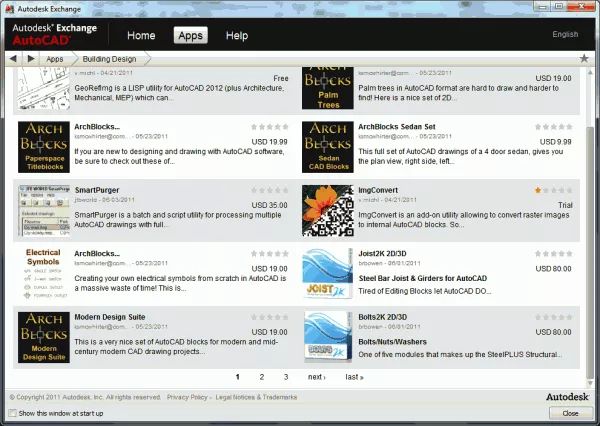The width and height of the screenshot is (600, 426).
Task: Open ArchBlocks Paperspace Titleblocks thumbnail
Action: (44, 147)
